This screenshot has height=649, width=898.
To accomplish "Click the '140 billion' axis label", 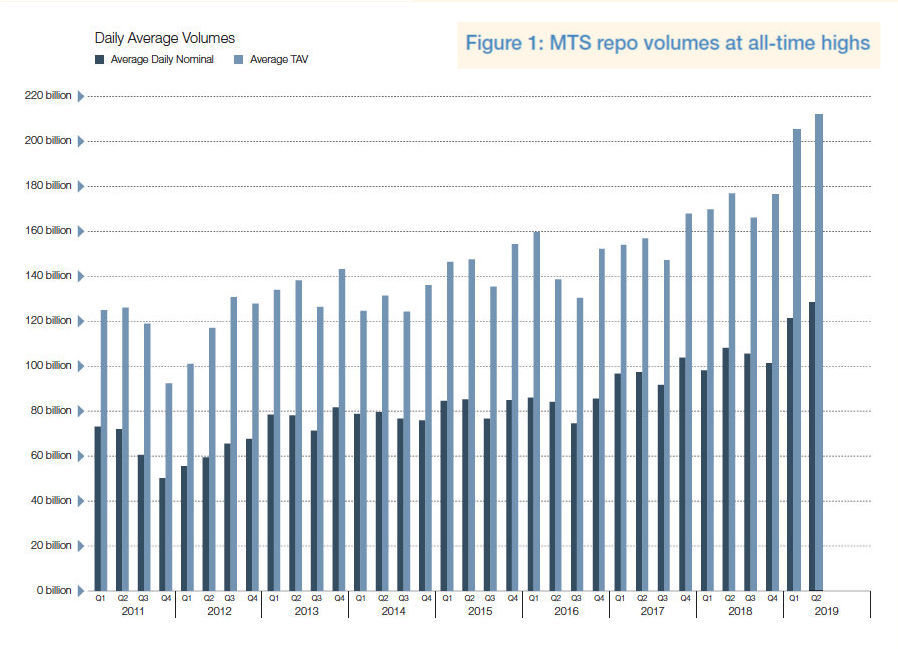I will (48, 276).
